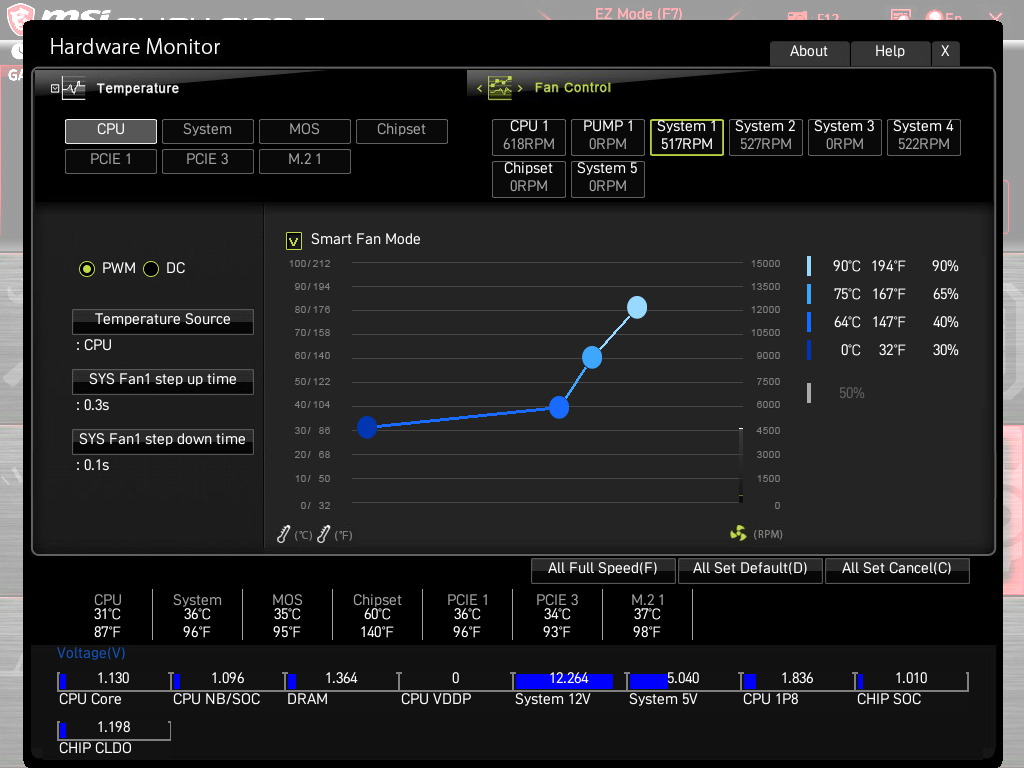Select PCIE 3 temperature button
1024x768 pixels.
207,161
